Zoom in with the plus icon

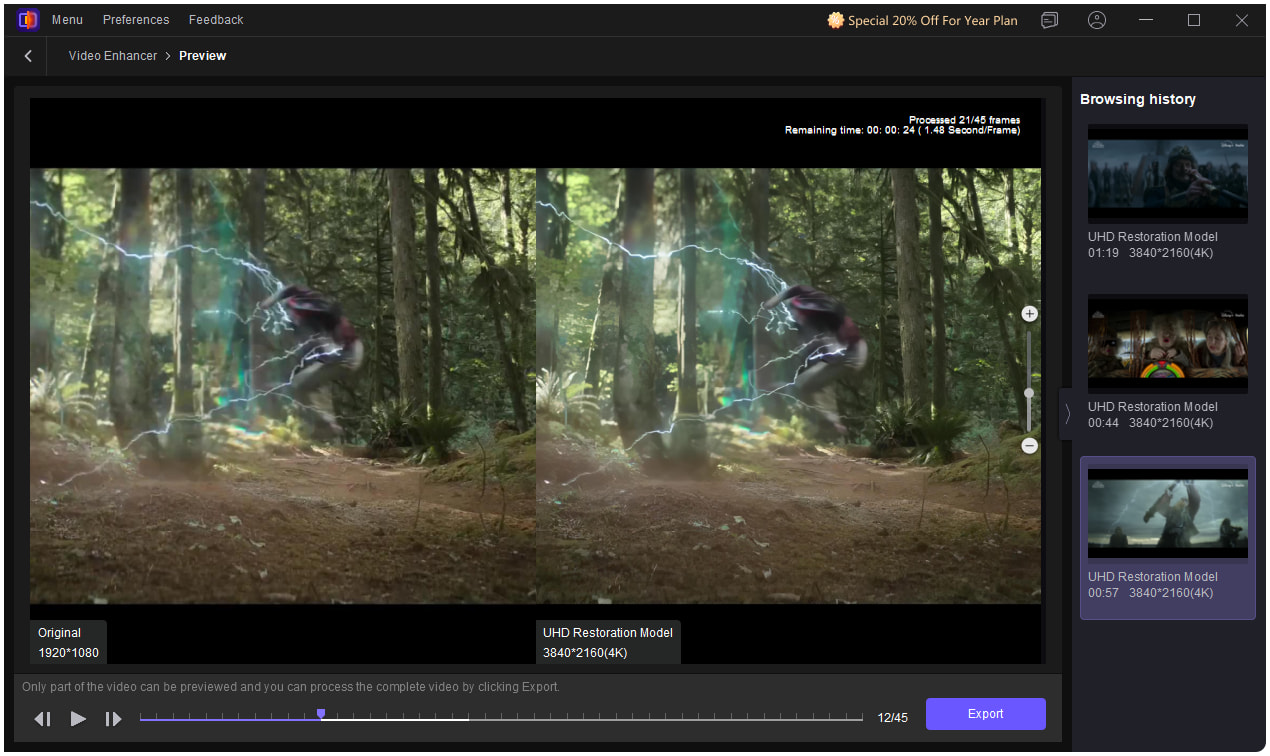click(1029, 314)
